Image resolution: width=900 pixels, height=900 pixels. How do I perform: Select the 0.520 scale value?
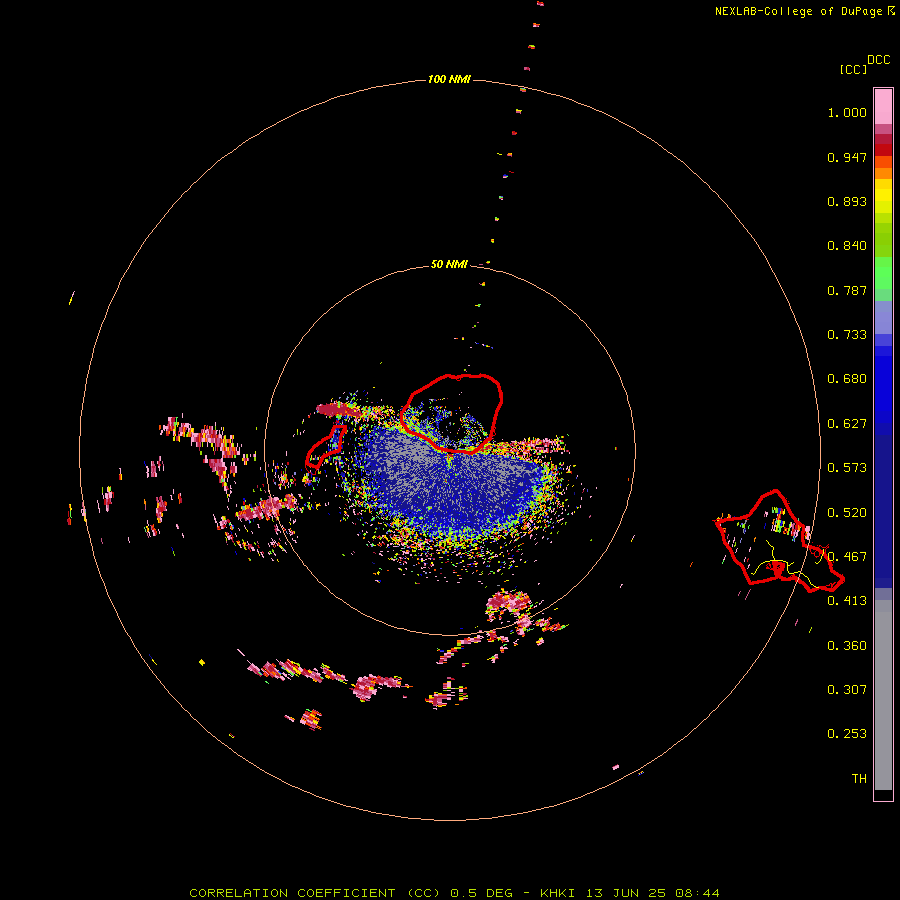point(847,512)
